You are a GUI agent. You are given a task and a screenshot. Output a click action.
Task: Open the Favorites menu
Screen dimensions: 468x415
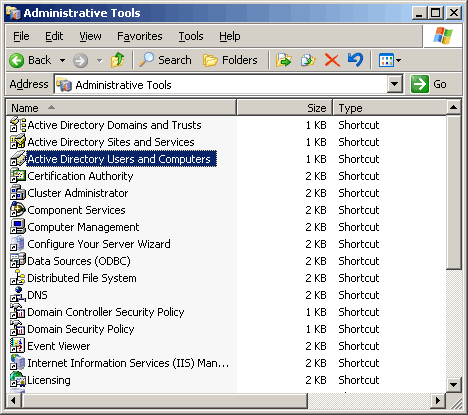point(140,36)
